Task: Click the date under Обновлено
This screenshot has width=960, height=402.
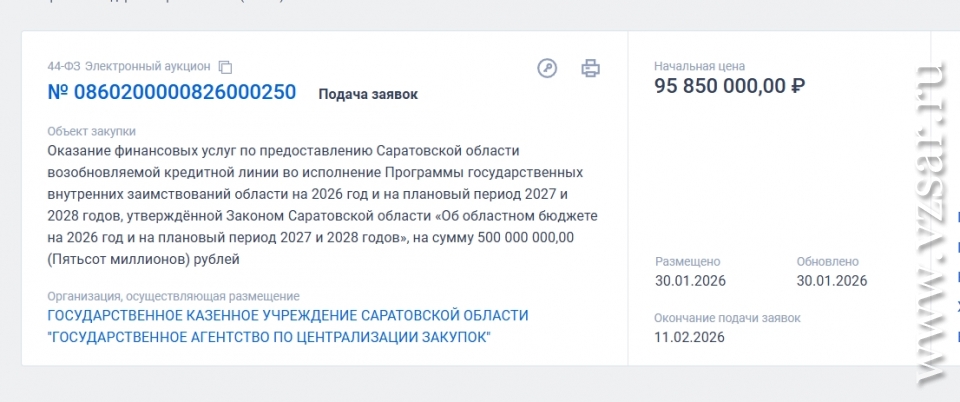Action: click(x=831, y=280)
